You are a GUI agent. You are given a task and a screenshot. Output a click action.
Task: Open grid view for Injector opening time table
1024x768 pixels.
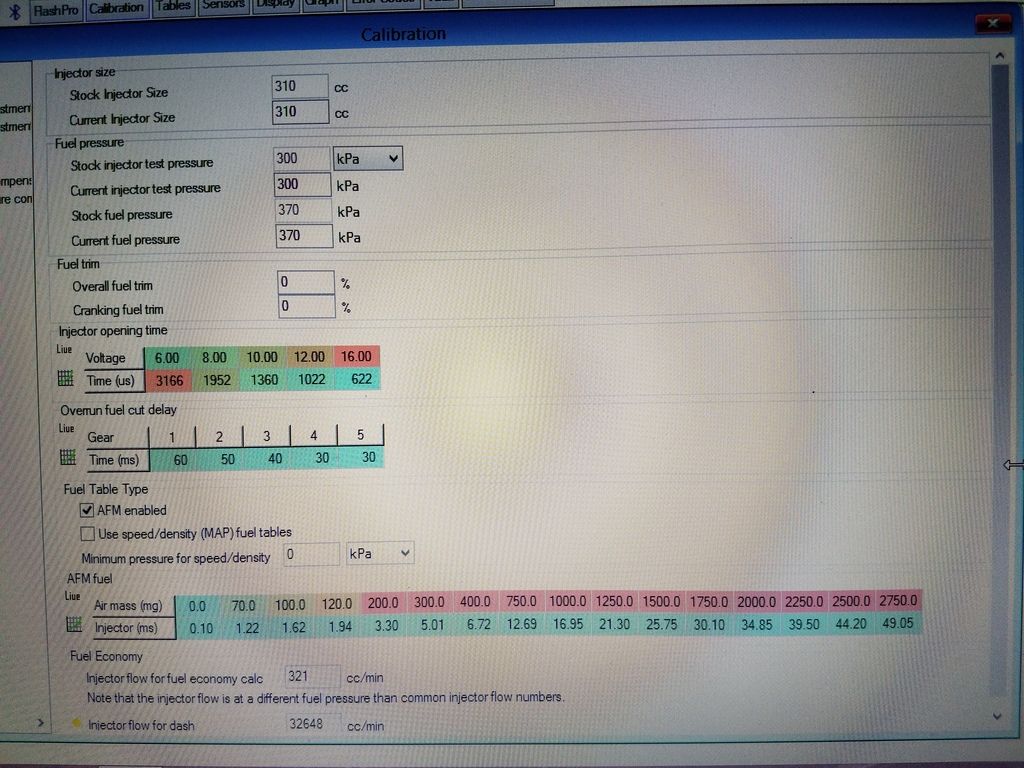coord(65,379)
